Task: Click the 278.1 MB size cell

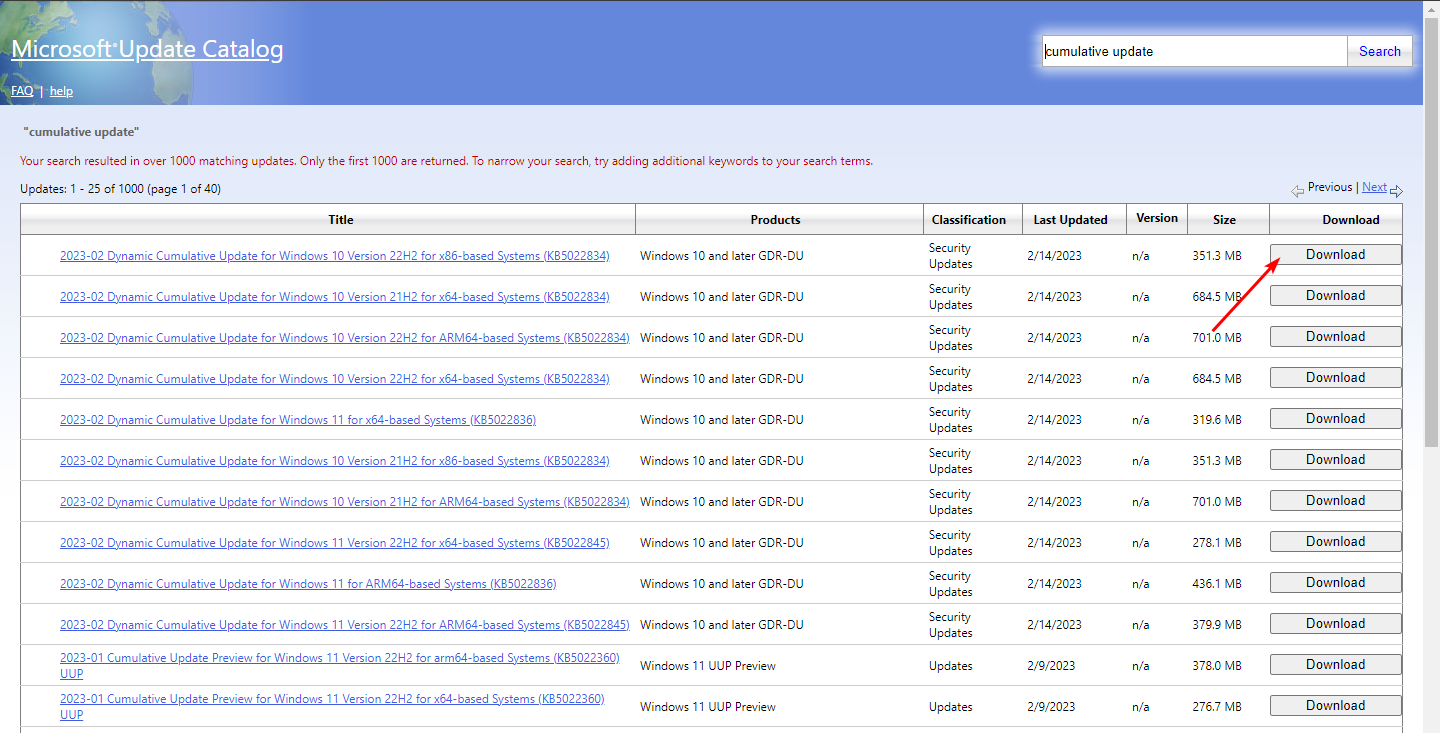Action: click(1217, 543)
